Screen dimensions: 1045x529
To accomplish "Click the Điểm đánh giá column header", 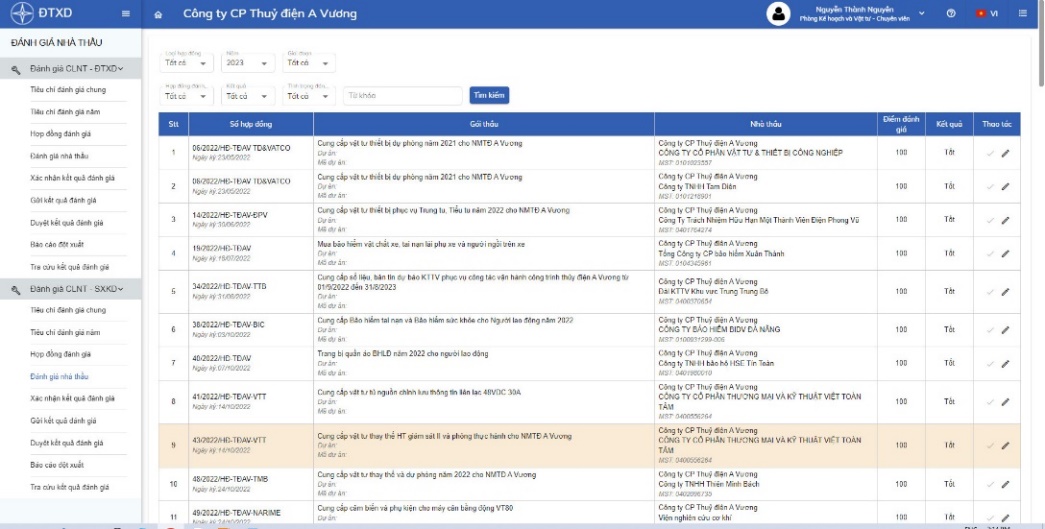I will (x=901, y=124).
